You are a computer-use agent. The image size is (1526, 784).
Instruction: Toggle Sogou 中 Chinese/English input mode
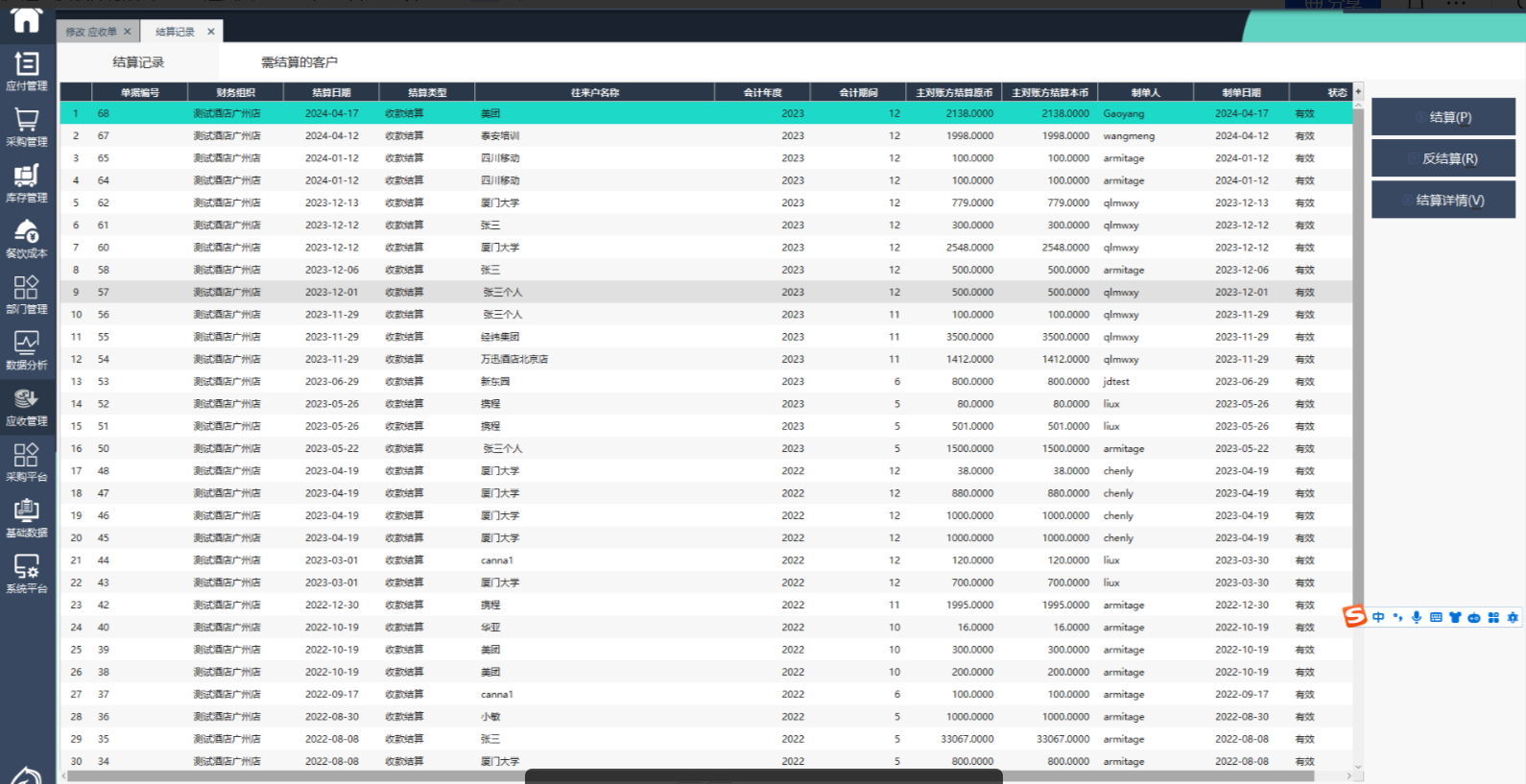[1378, 617]
